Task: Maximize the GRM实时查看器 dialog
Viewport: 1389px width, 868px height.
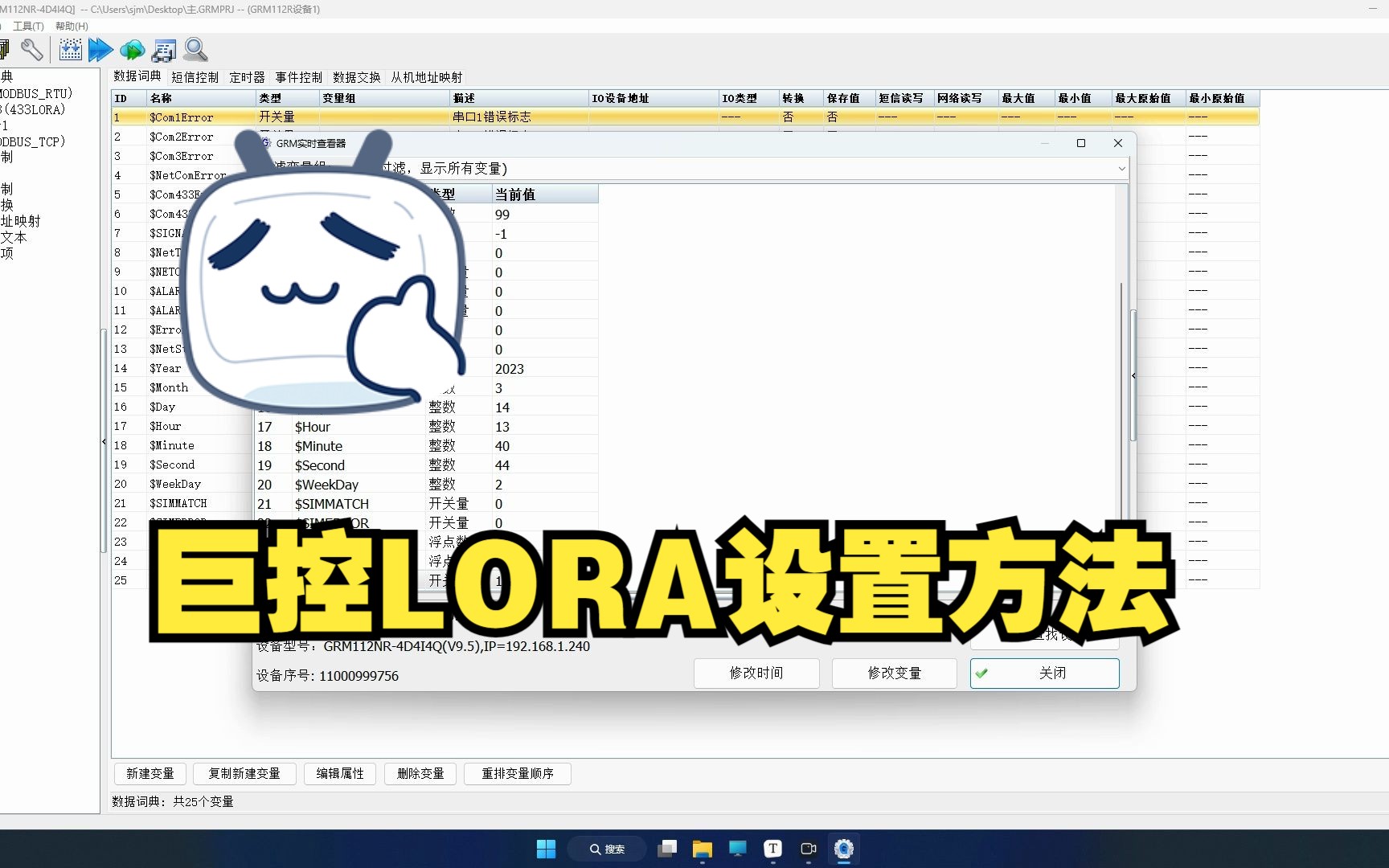Action: point(1081,143)
